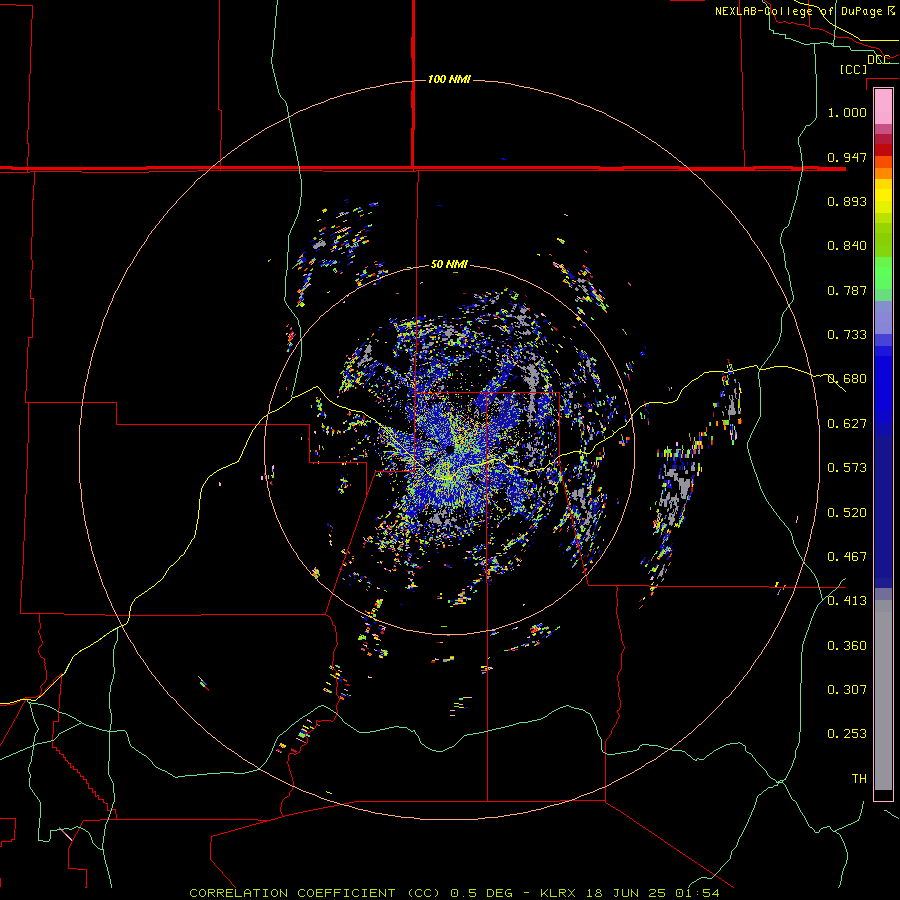Select the 0.947 scale label
900x900 pixels.
coord(847,157)
